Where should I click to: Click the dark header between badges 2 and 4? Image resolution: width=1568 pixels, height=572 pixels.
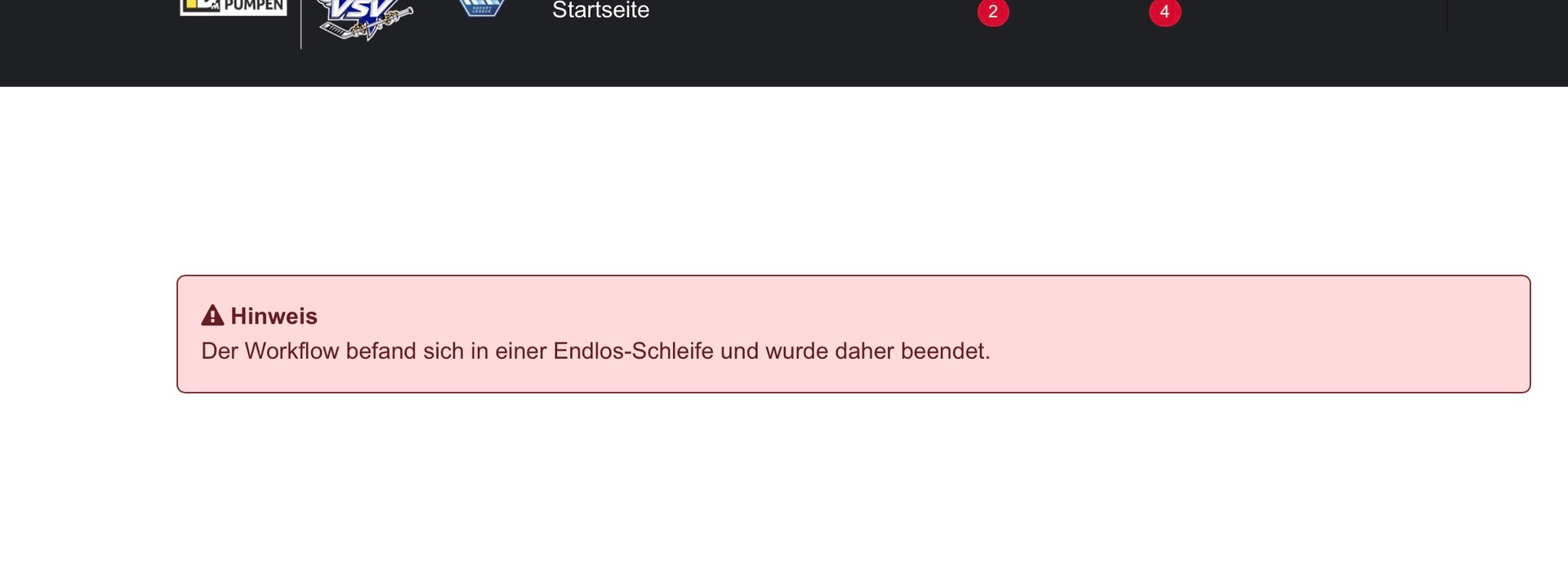(1078, 41)
